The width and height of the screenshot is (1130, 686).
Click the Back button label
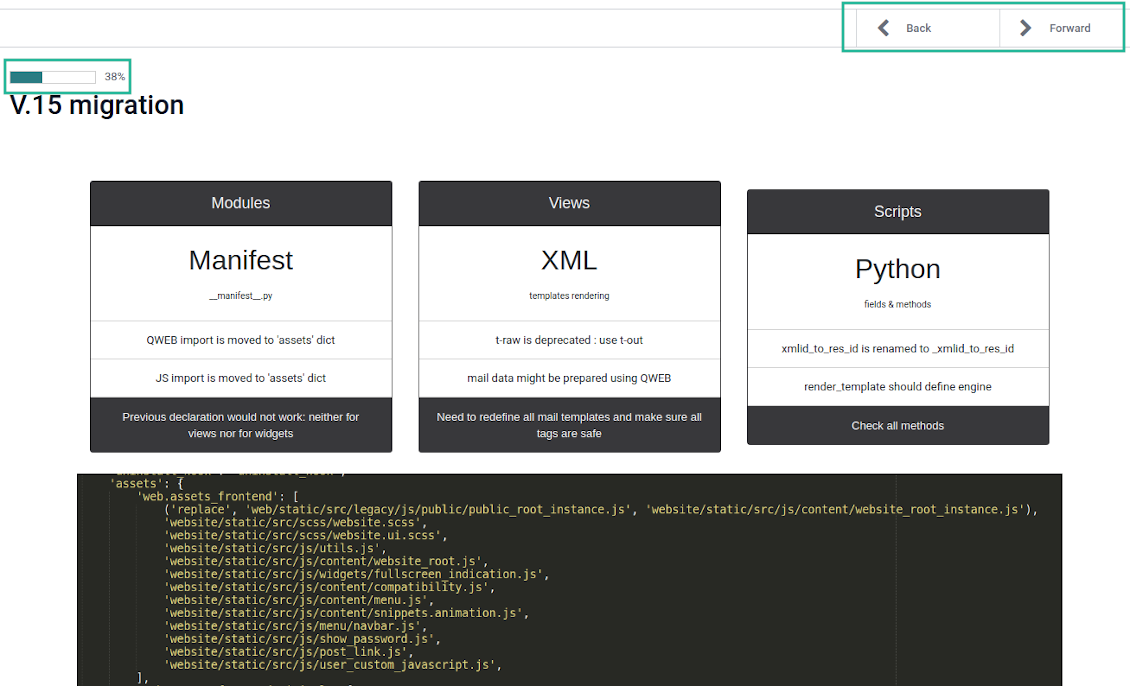click(x=918, y=28)
